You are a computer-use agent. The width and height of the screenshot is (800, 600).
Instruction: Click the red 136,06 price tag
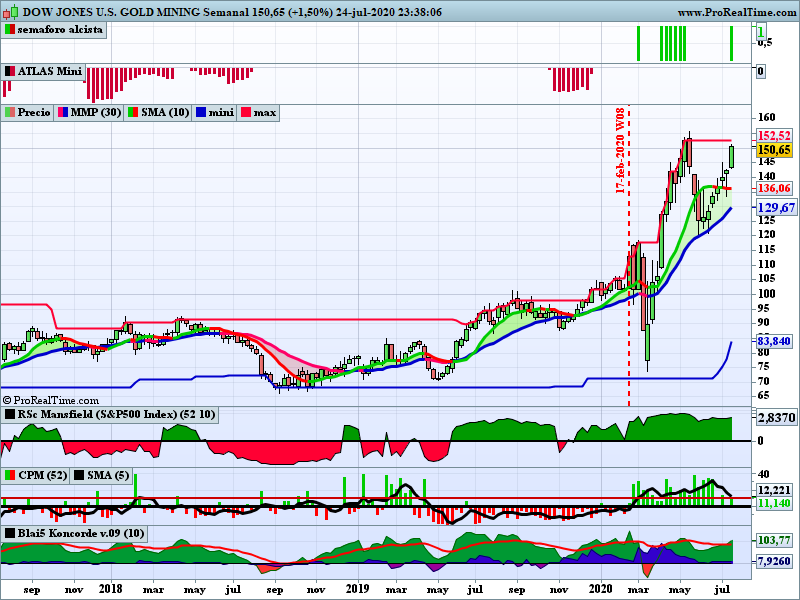coord(773,188)
